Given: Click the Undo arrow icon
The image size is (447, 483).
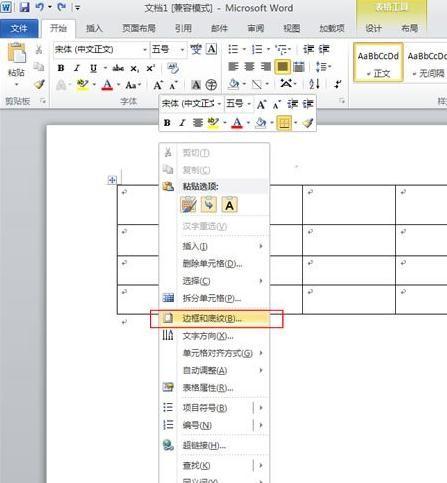Looking at the screenshot, I should (x=40, y=7).
